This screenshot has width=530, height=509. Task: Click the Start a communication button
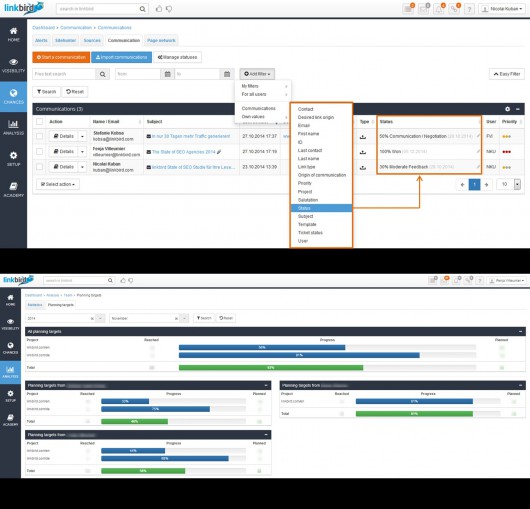coord(61,57)
